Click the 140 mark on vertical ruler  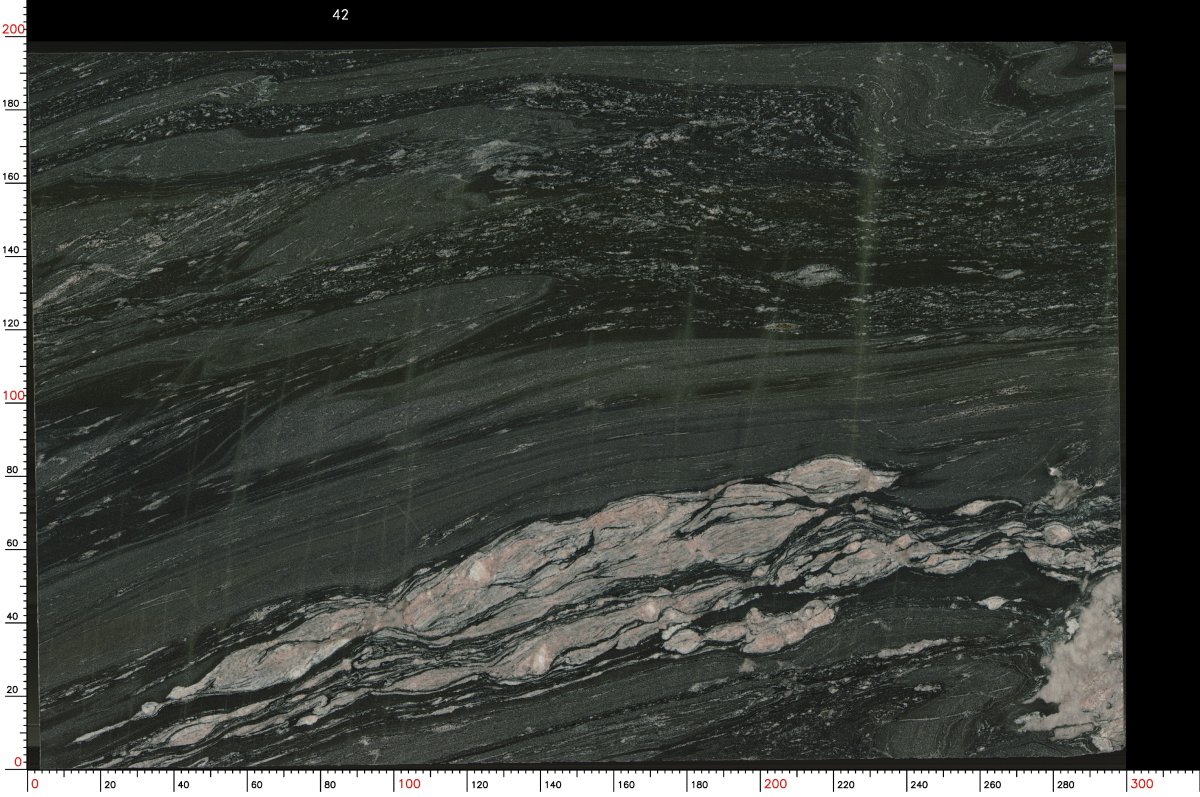point(14,250)
